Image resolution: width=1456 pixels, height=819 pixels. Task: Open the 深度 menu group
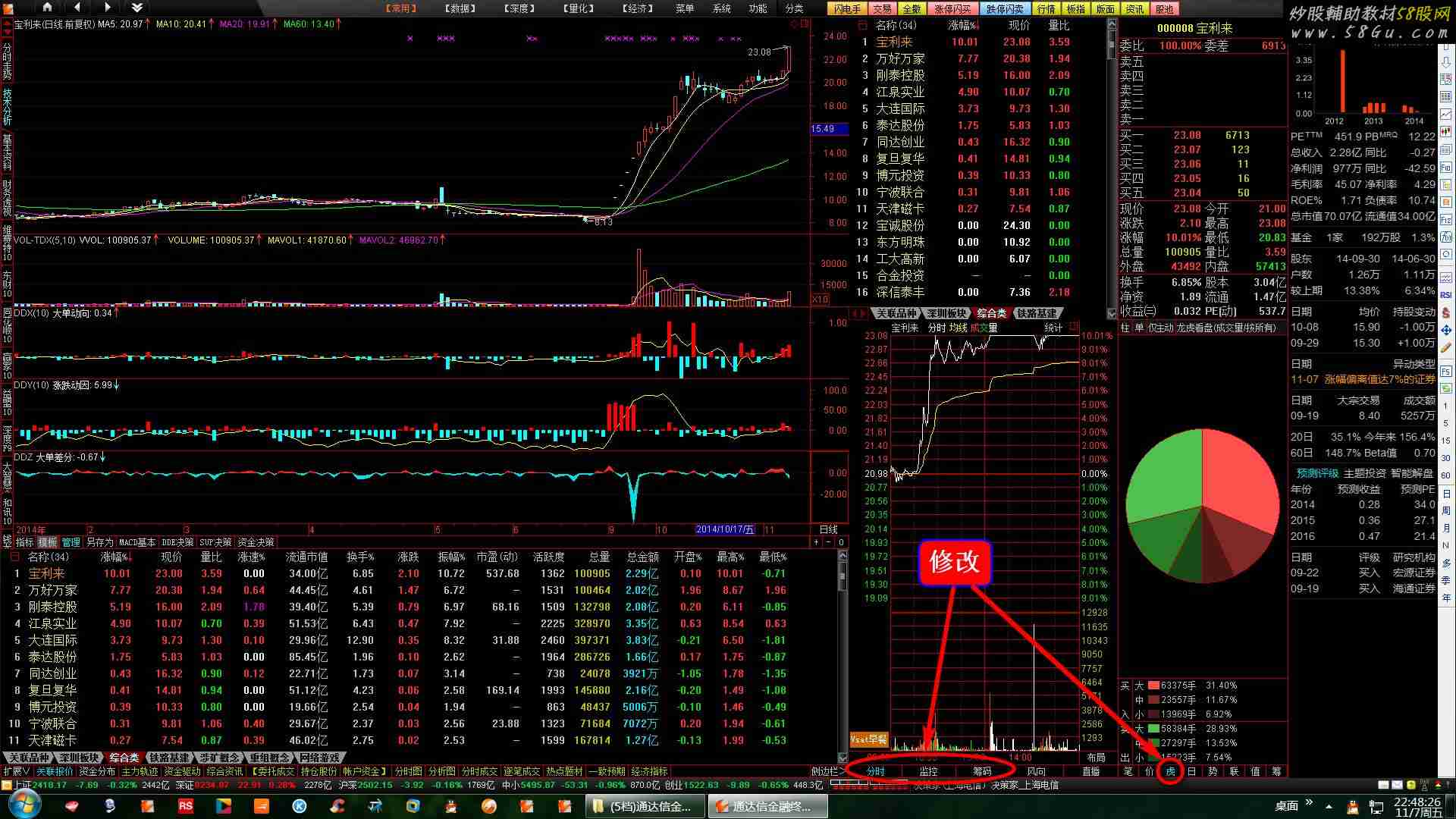pos(519,8)
